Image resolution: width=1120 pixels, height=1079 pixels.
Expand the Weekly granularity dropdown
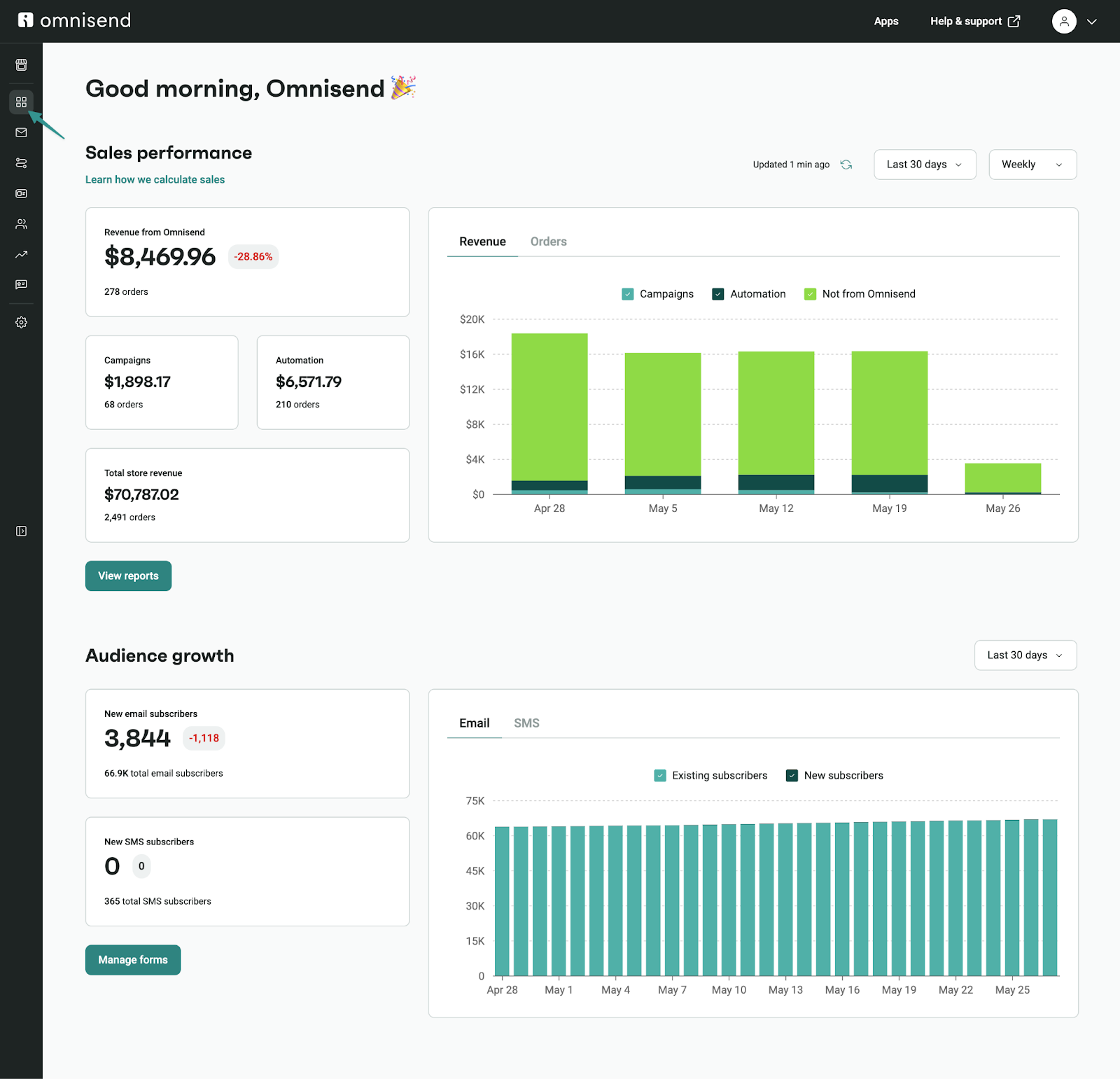pos(1032,164)
